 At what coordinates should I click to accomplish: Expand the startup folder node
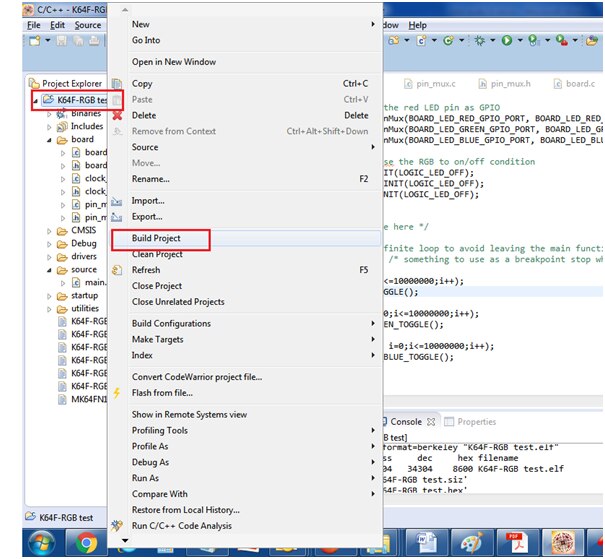pyautogui.click(x=49, y=296)
